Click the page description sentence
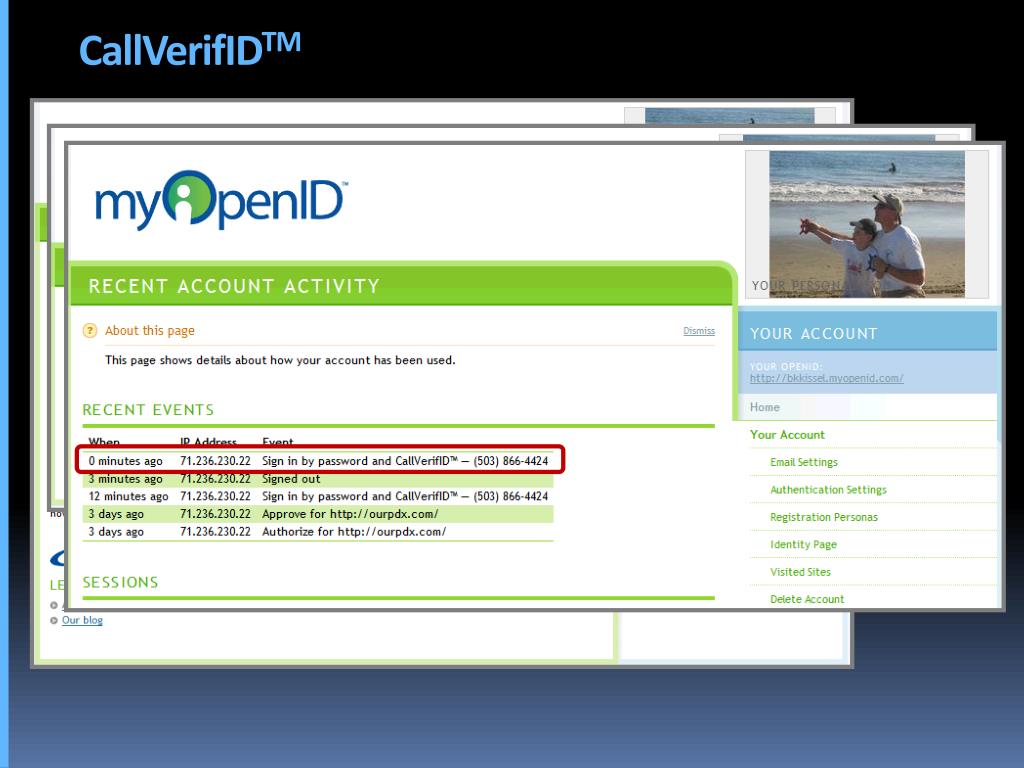The height and width of the screenshot is (768, 1024). 280,360
